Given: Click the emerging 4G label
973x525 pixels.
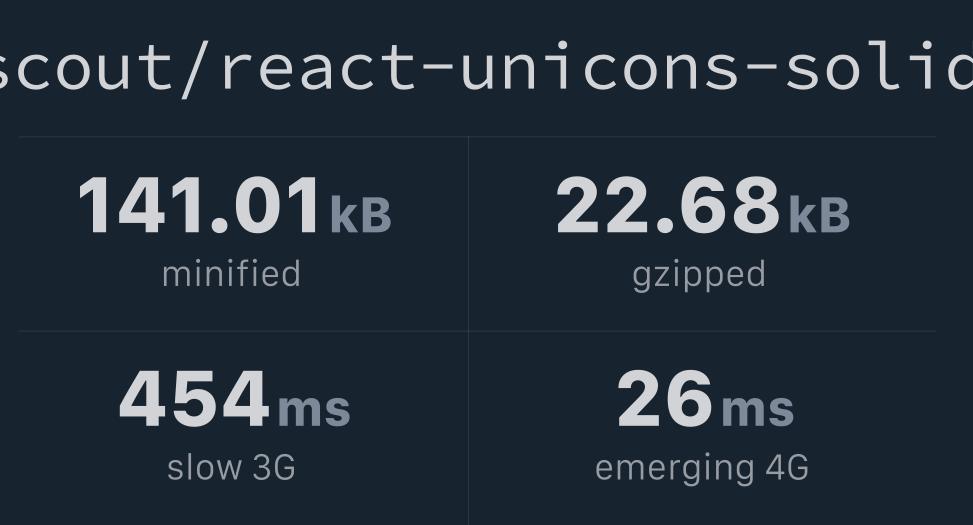Looking at the screenshot, I should click(x=702, y=469).
